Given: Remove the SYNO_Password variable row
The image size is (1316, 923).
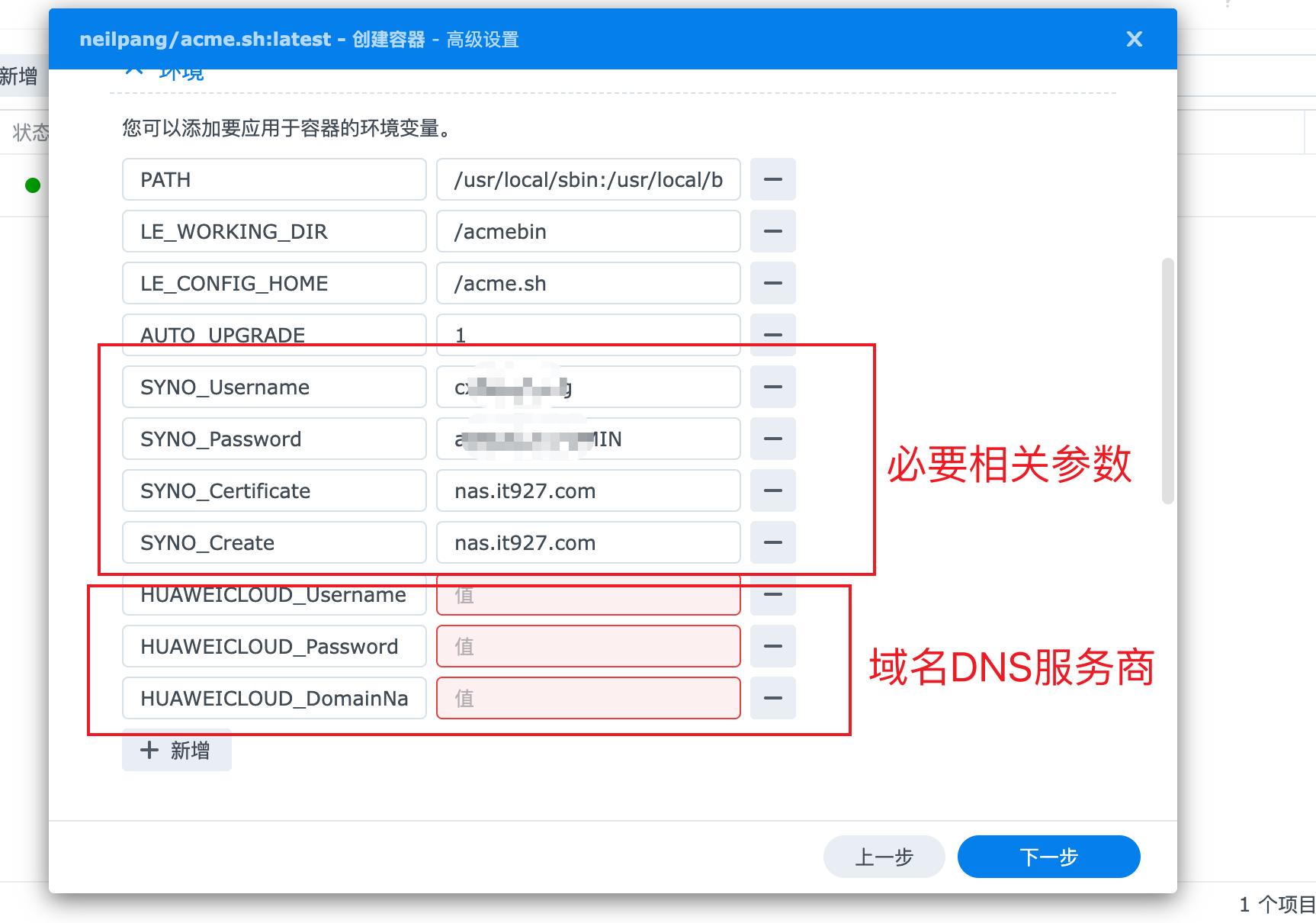Looking at the screenshot, I should [772, 439].
